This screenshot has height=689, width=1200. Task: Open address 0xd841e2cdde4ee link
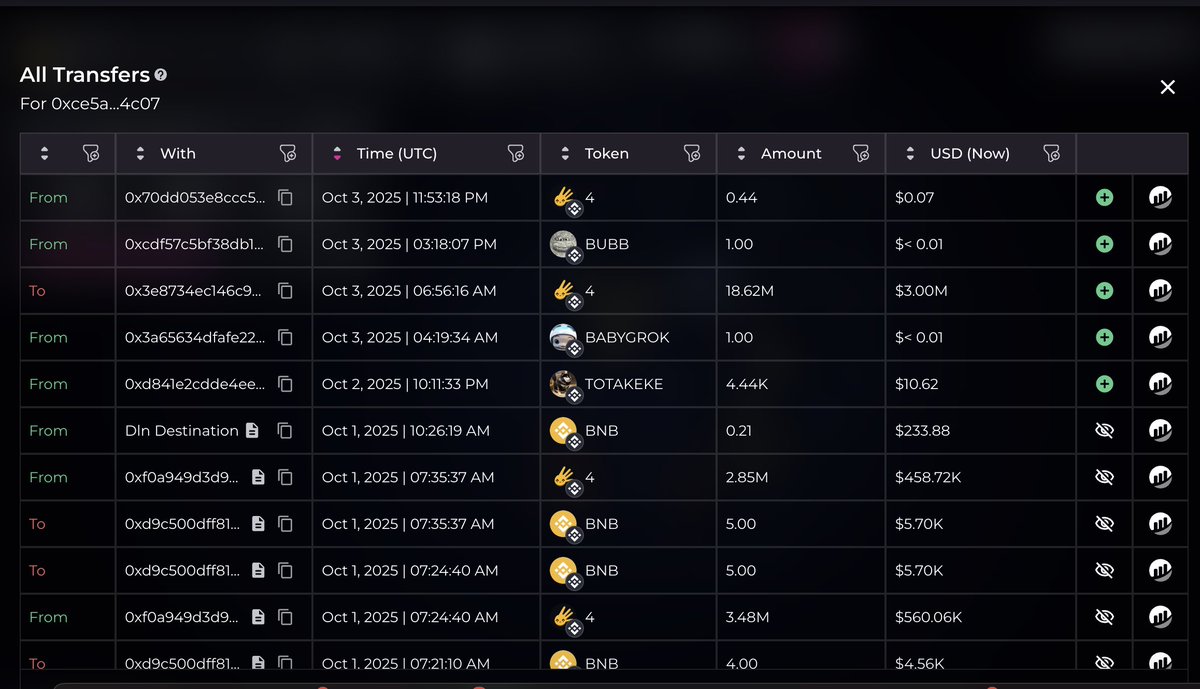196,384
